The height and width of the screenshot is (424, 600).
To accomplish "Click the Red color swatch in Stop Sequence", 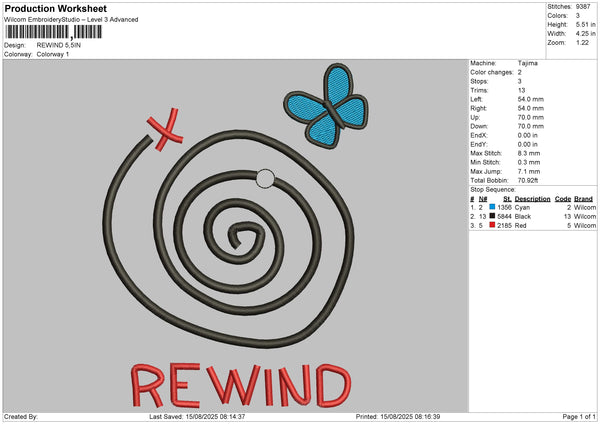I will [x=493, y=226].
